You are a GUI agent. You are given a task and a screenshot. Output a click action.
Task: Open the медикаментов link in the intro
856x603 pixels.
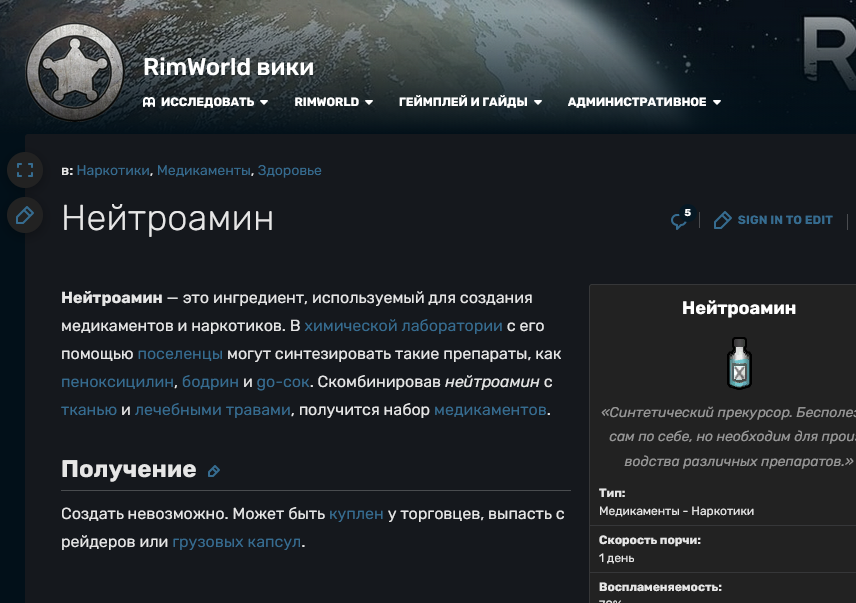[490, 410]
